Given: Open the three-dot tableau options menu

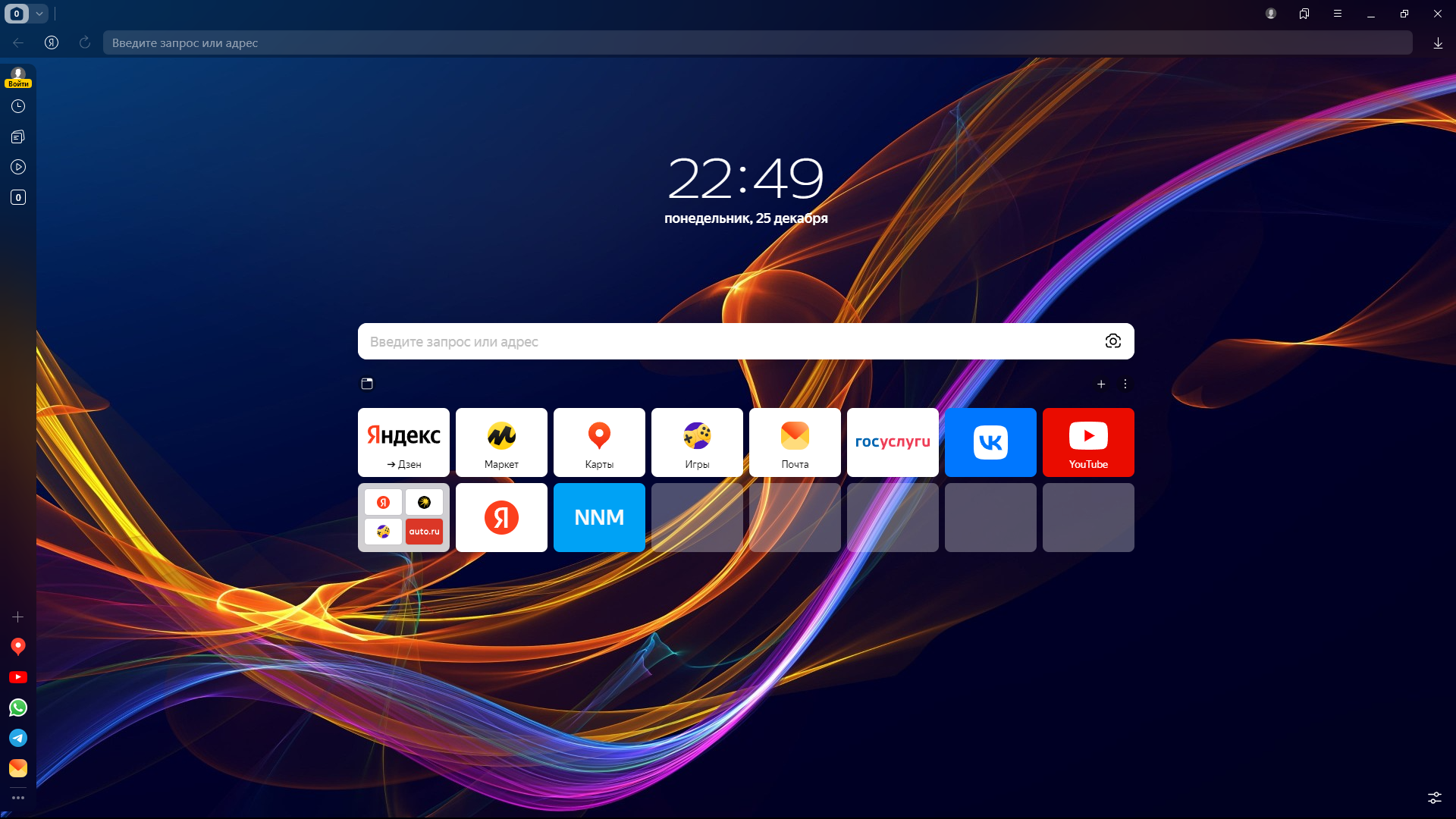Looking at the screenshot, I should coord(1125,384).
